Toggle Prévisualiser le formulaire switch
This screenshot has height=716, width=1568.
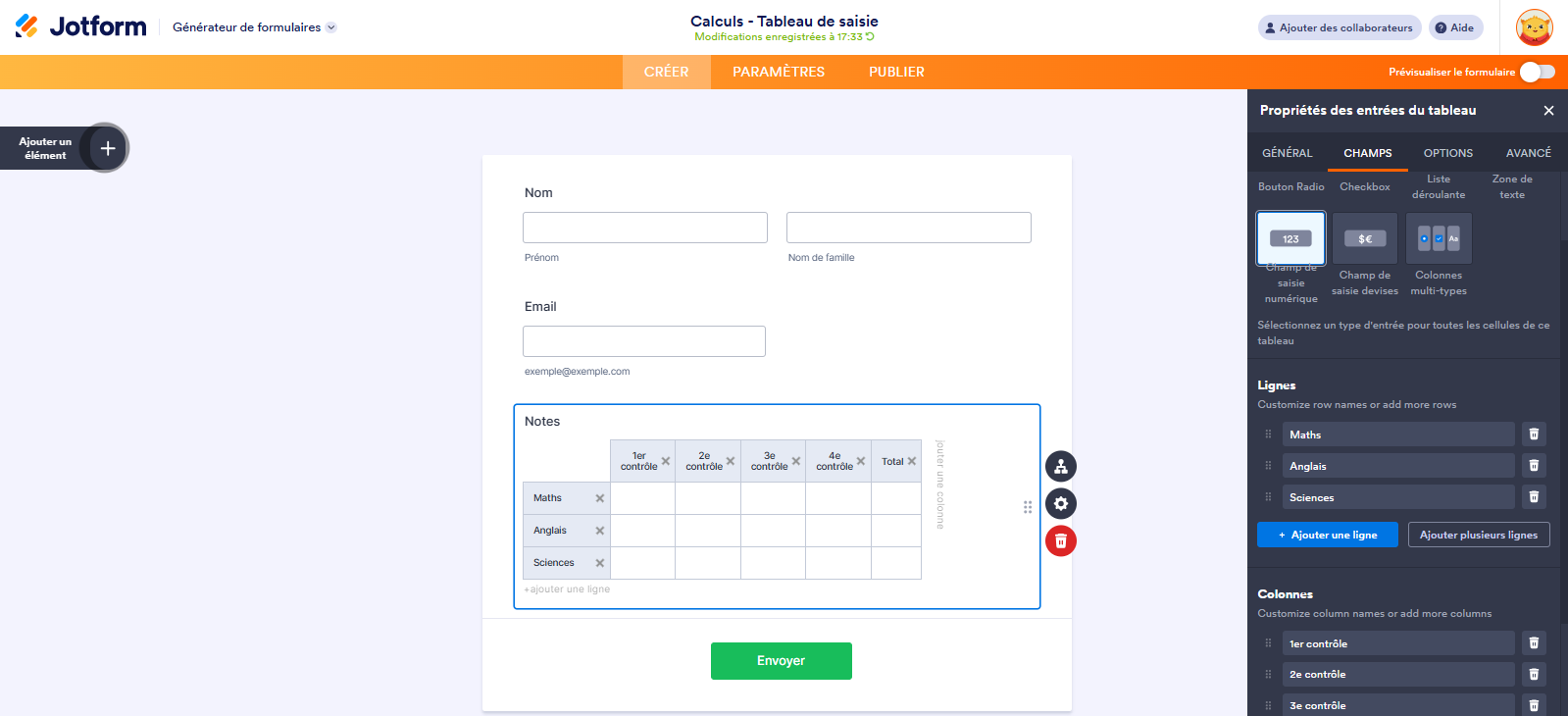pyautogui.click(x=1537, y=72)
